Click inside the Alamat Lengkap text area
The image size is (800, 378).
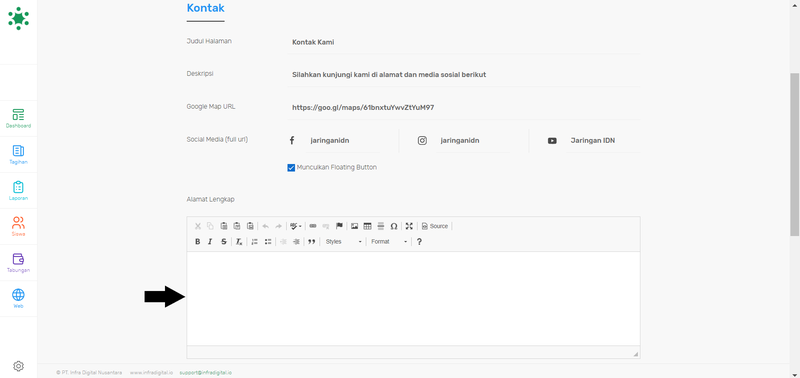413,298
